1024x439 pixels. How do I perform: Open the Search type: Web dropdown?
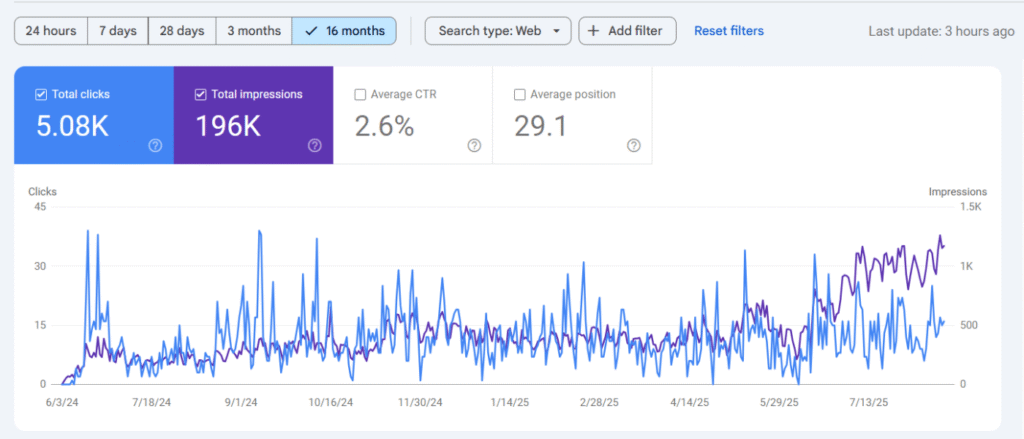tap(498, 31)
